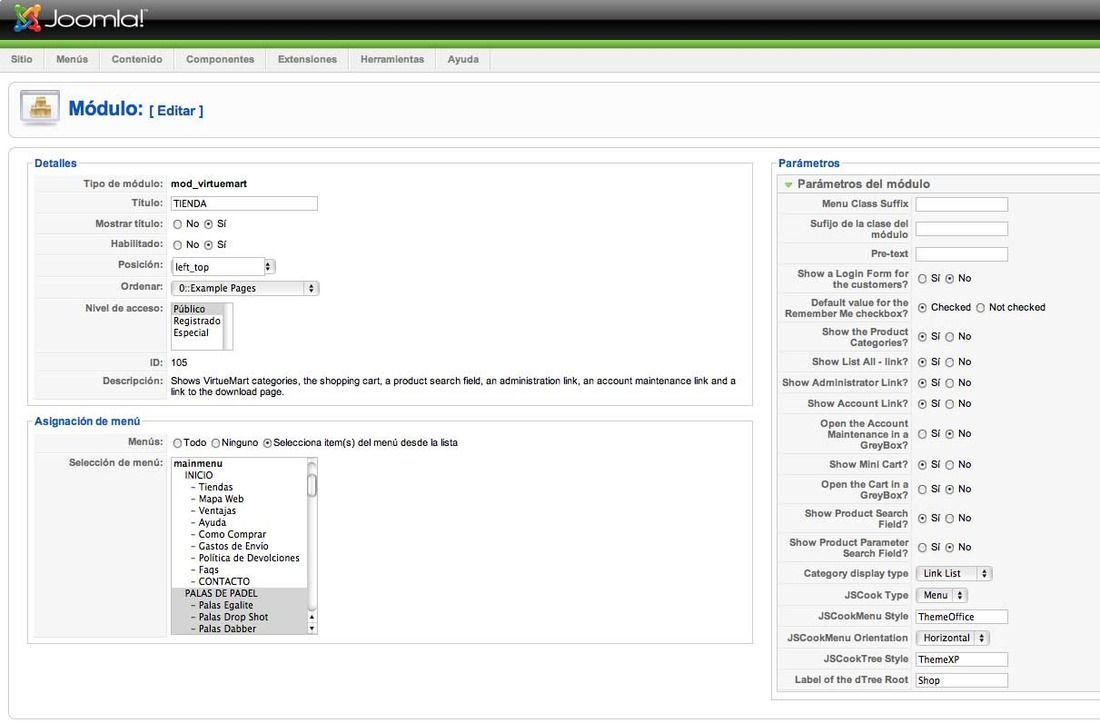Open the JSCook Type dropdown
This screenshot has height=723, width=1100.
click(941, 595)
